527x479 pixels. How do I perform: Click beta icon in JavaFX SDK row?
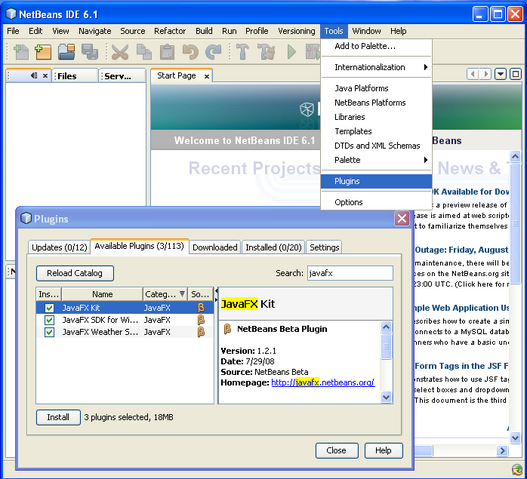[x=201, y=320]
